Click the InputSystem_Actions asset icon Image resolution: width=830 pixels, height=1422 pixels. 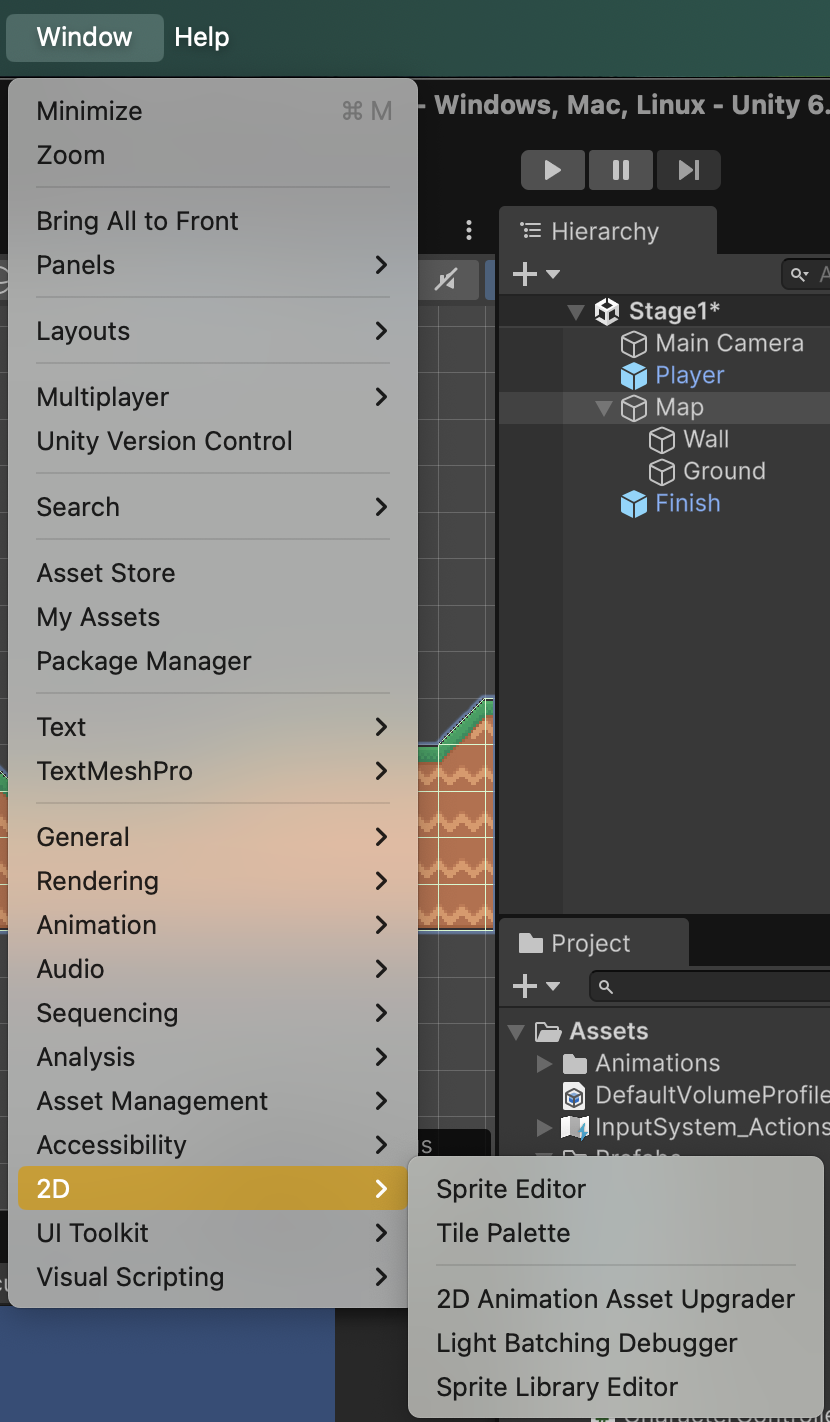click(574, 1127)
